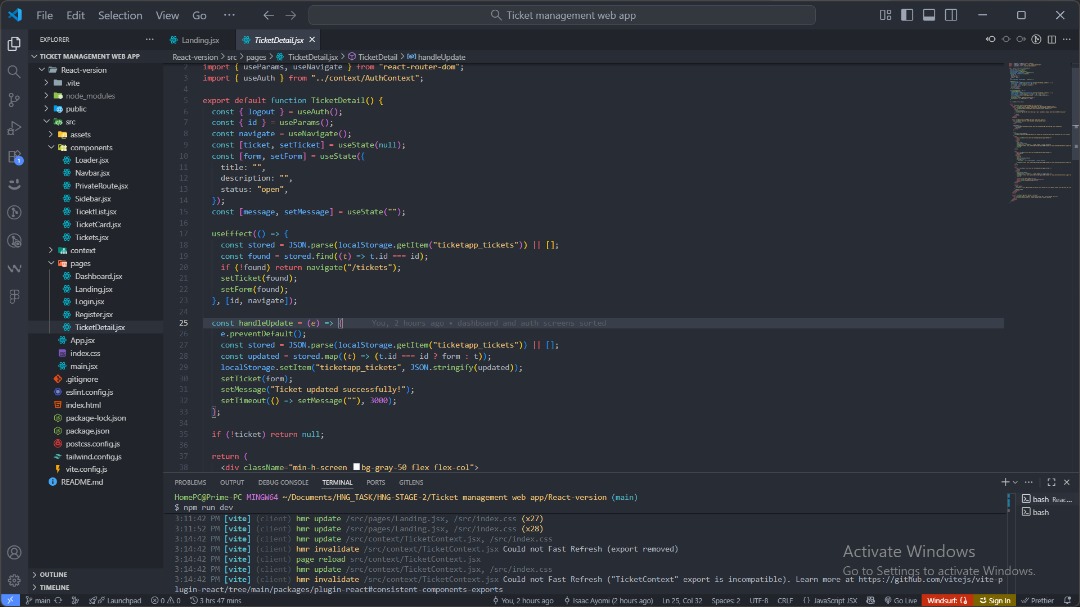Open the remote window indicator in status bar
Viewport: 1080px width, 607px height.
(10, 601)
